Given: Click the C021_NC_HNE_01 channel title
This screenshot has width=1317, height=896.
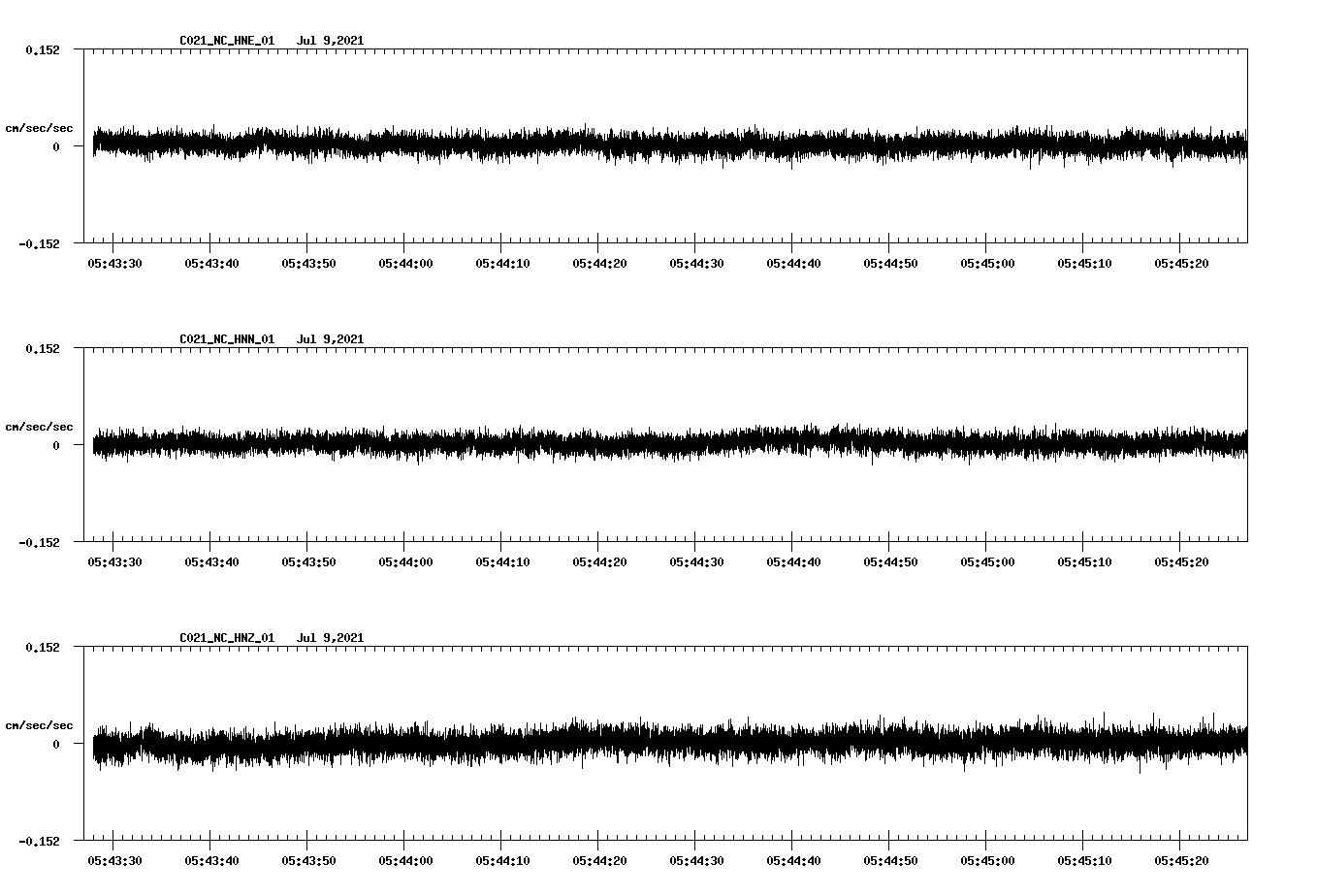Looking at the screenshot, I should coord(225,41).
